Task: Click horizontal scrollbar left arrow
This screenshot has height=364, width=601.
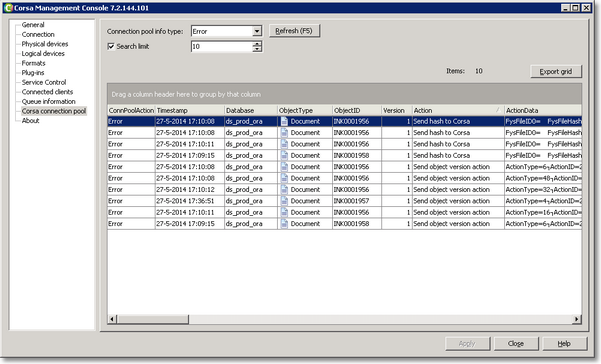Action: point(112,319)
